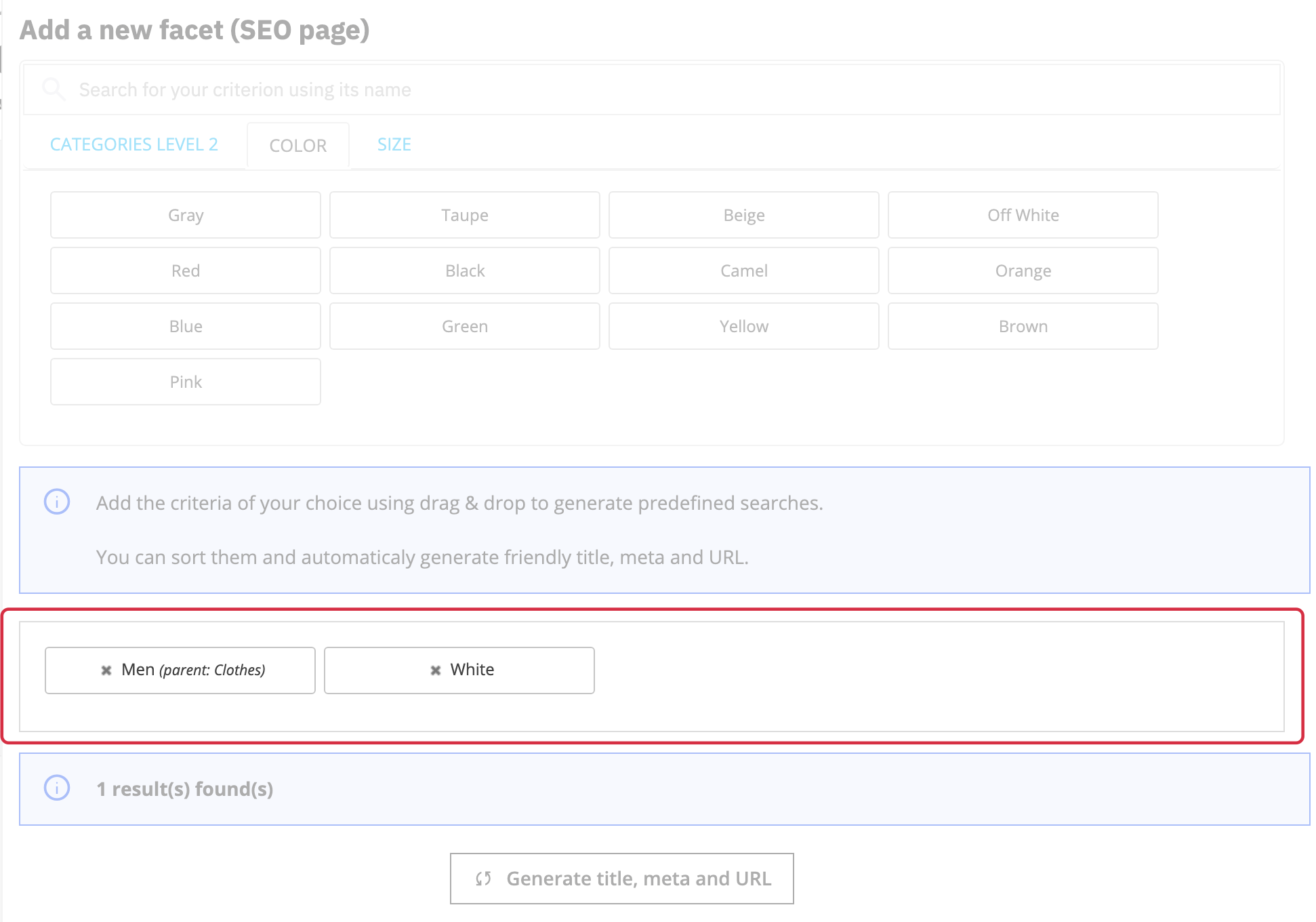Image resolution: width=1316 pixels, height=922 pixels.
Task: Choose the Black color criterion
Action: (x=465, y=270)
